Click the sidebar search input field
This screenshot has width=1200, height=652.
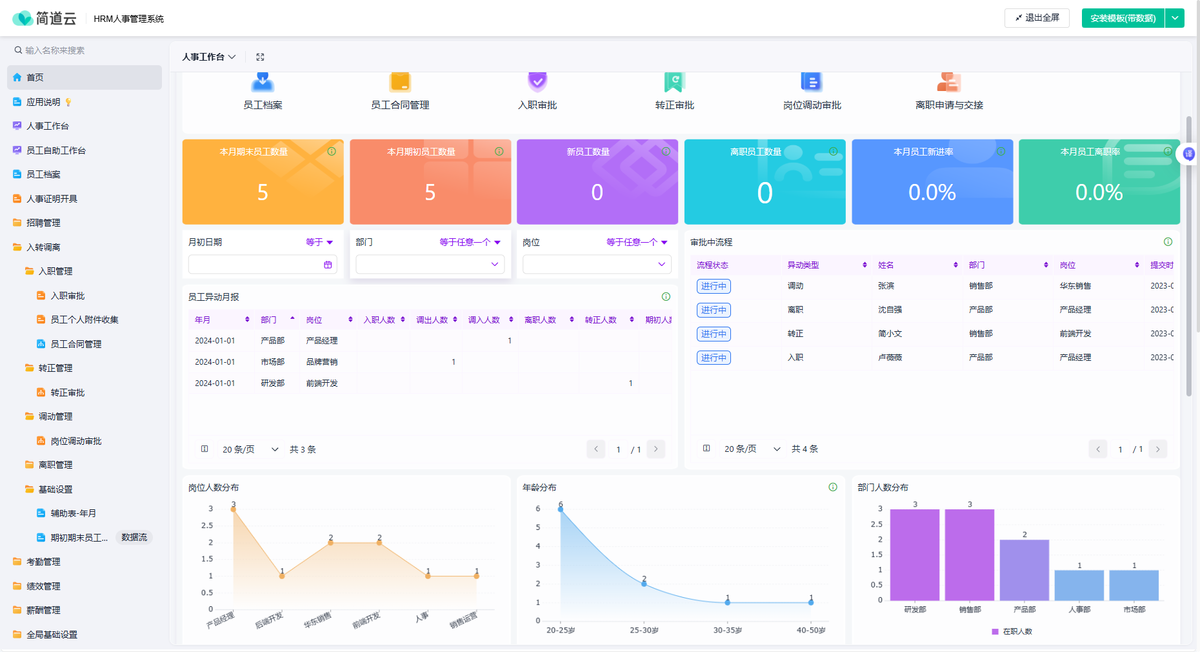click(85, 50)
